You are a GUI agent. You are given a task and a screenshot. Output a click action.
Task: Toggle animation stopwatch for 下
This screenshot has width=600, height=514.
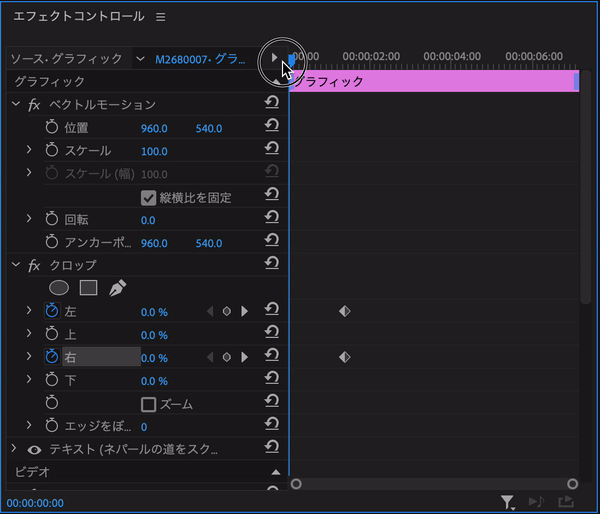[x=52, y=380]
